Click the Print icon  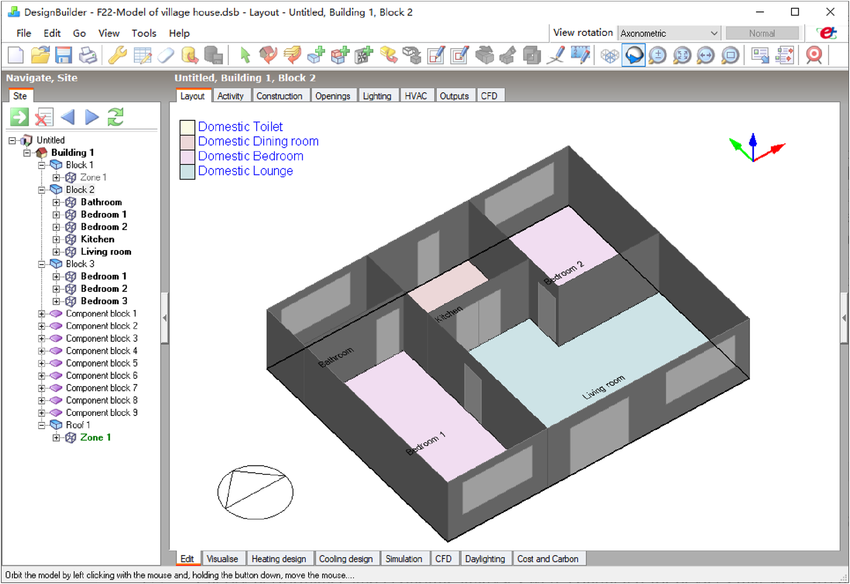pos(86,56)
